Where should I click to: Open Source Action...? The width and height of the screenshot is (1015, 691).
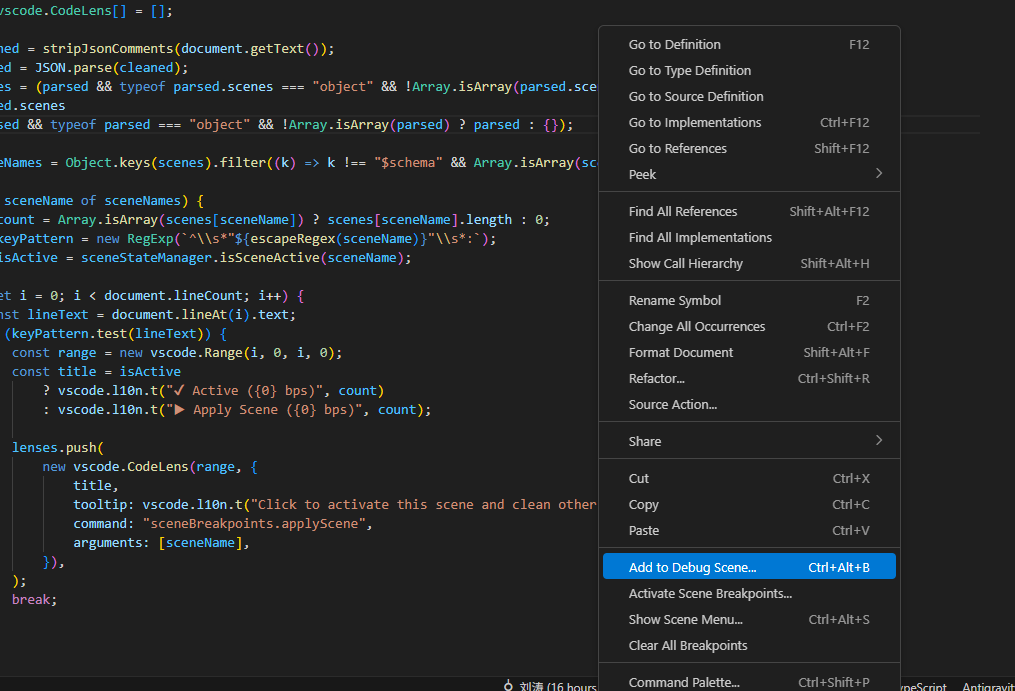[749, 404]
